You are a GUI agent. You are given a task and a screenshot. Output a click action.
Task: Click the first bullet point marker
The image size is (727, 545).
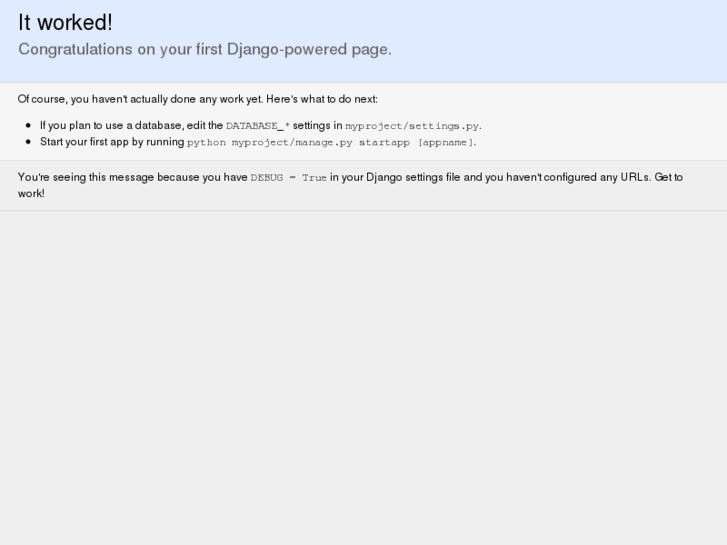click(x=28, y=126)
